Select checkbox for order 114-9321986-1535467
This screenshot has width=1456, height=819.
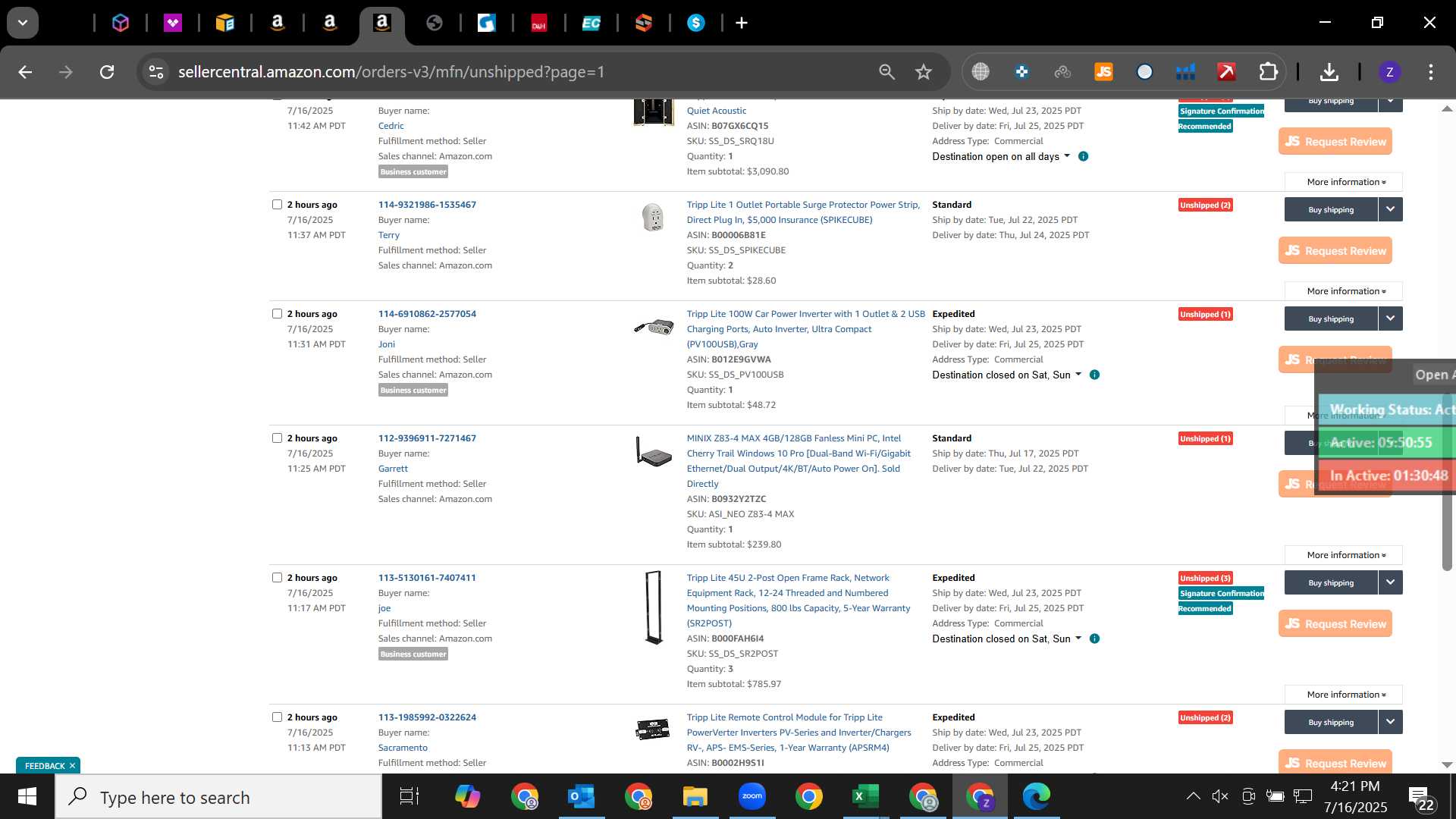(x=277, y=204)
